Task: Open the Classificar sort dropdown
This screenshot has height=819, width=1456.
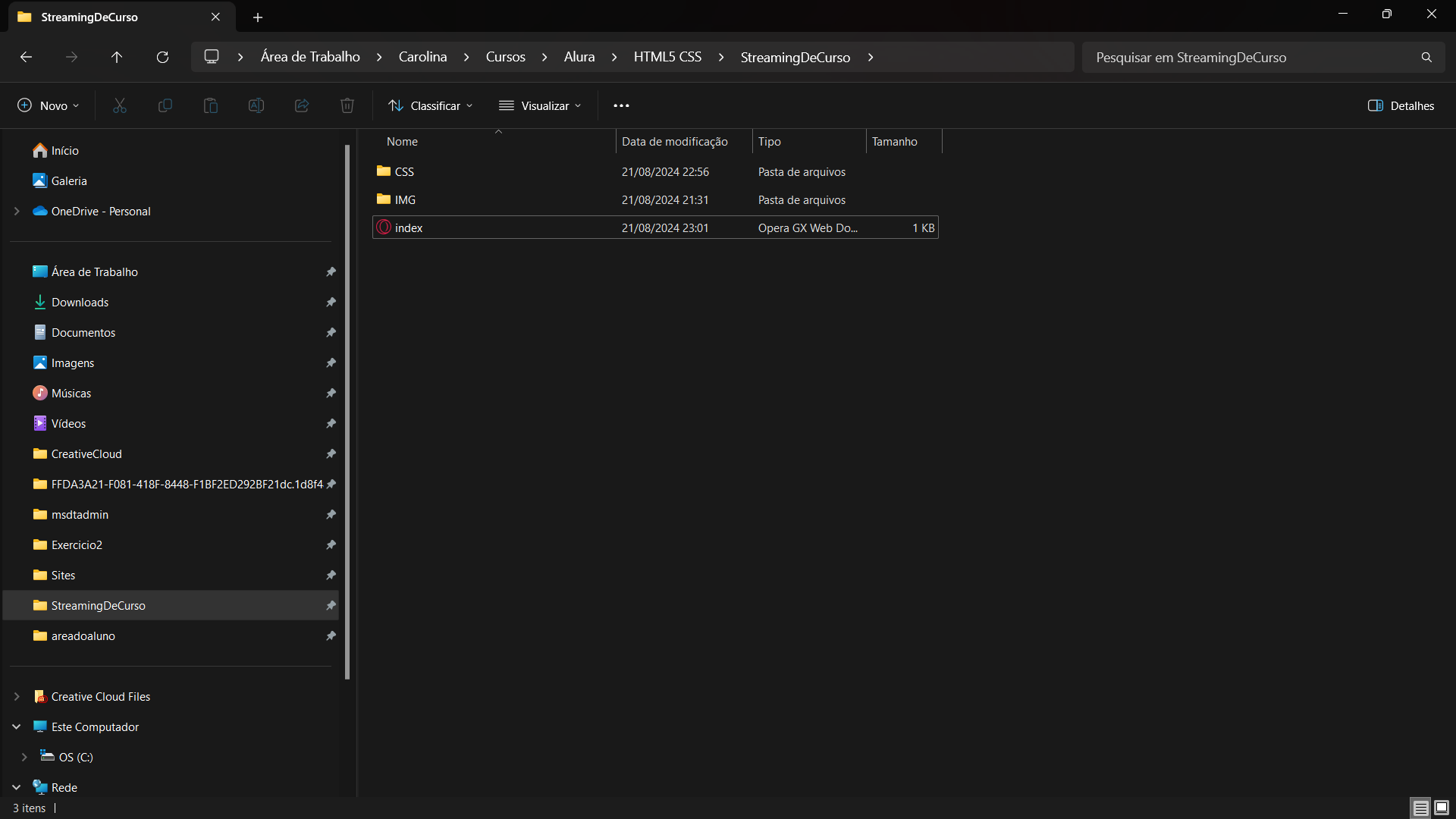Action: point(430,105)
